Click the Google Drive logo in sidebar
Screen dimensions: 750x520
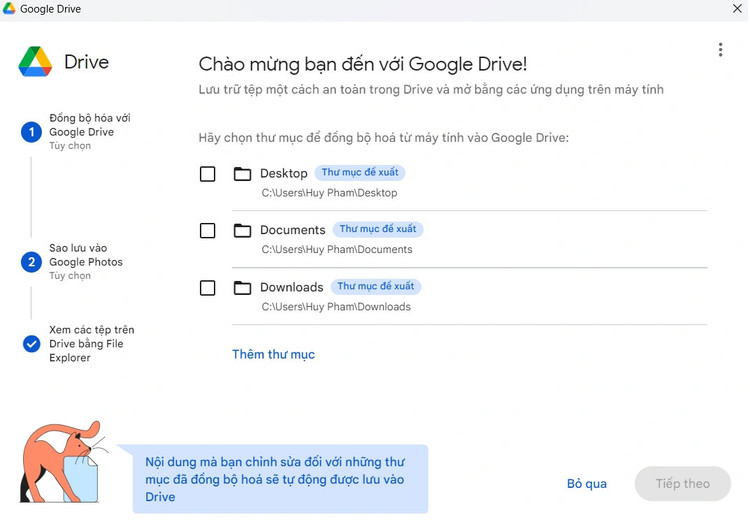(x=35, y=62)
